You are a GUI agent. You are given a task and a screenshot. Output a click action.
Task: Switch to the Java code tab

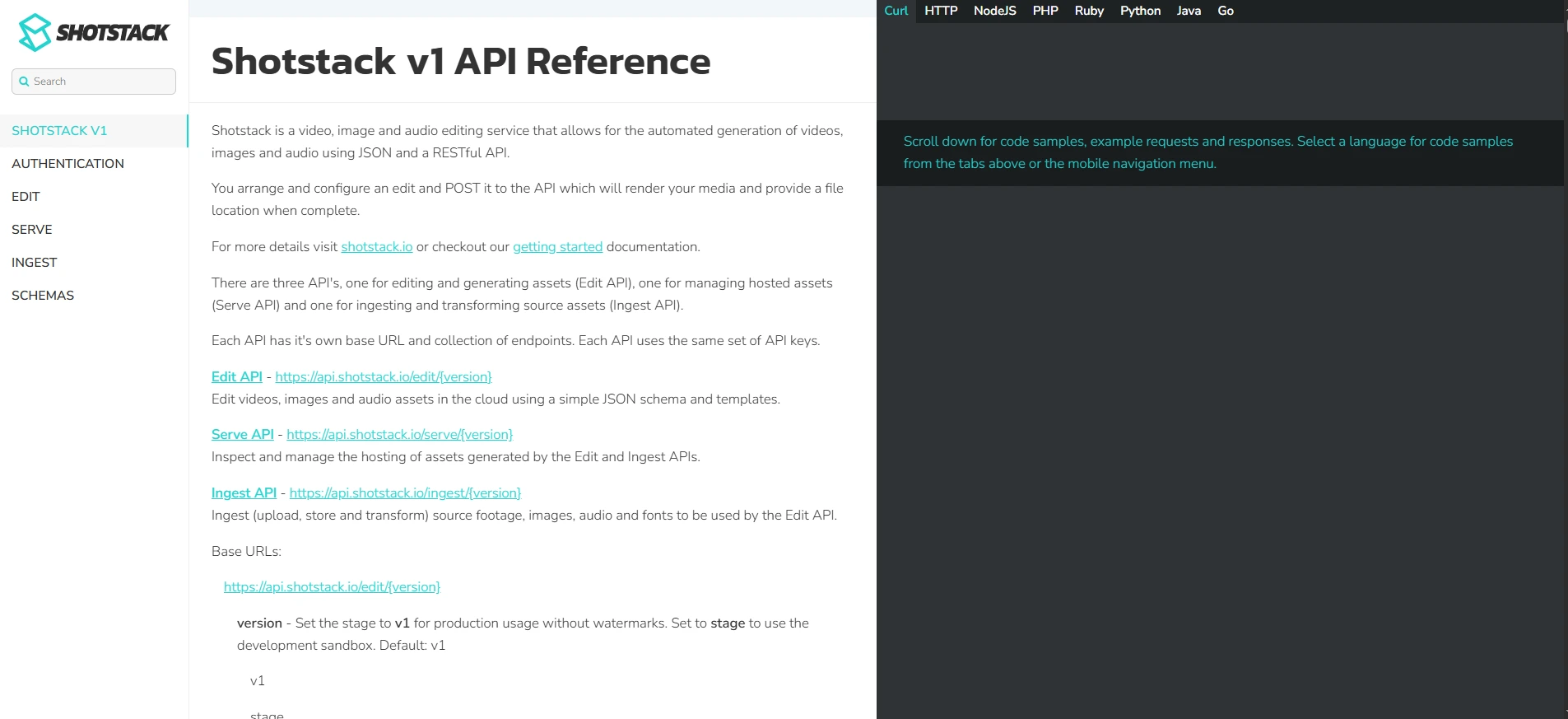click(1189, 11)
